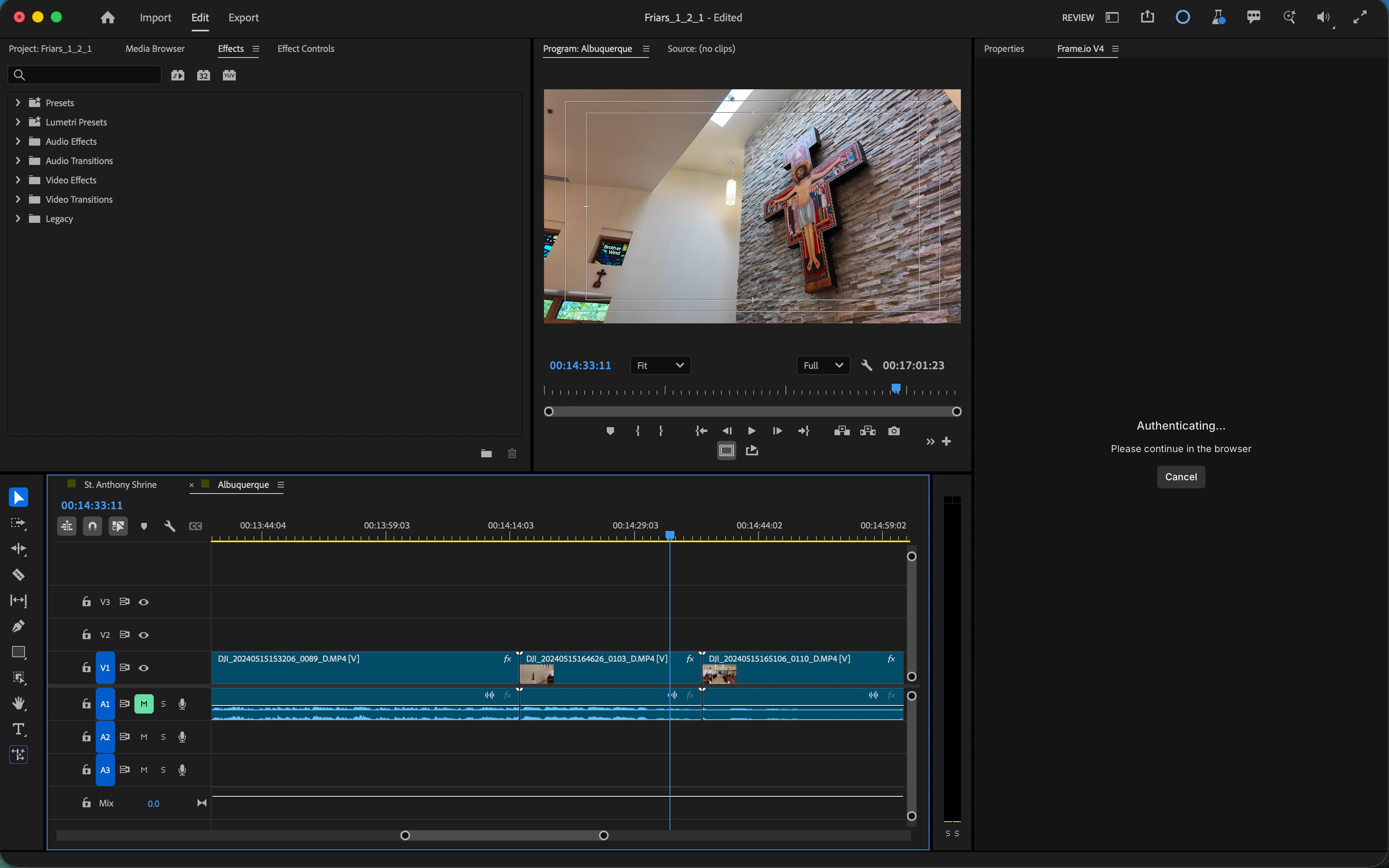The width and height of the screenshot is (1389, 868).
Task: Select the Hand tool
Action: click(19, 703)
